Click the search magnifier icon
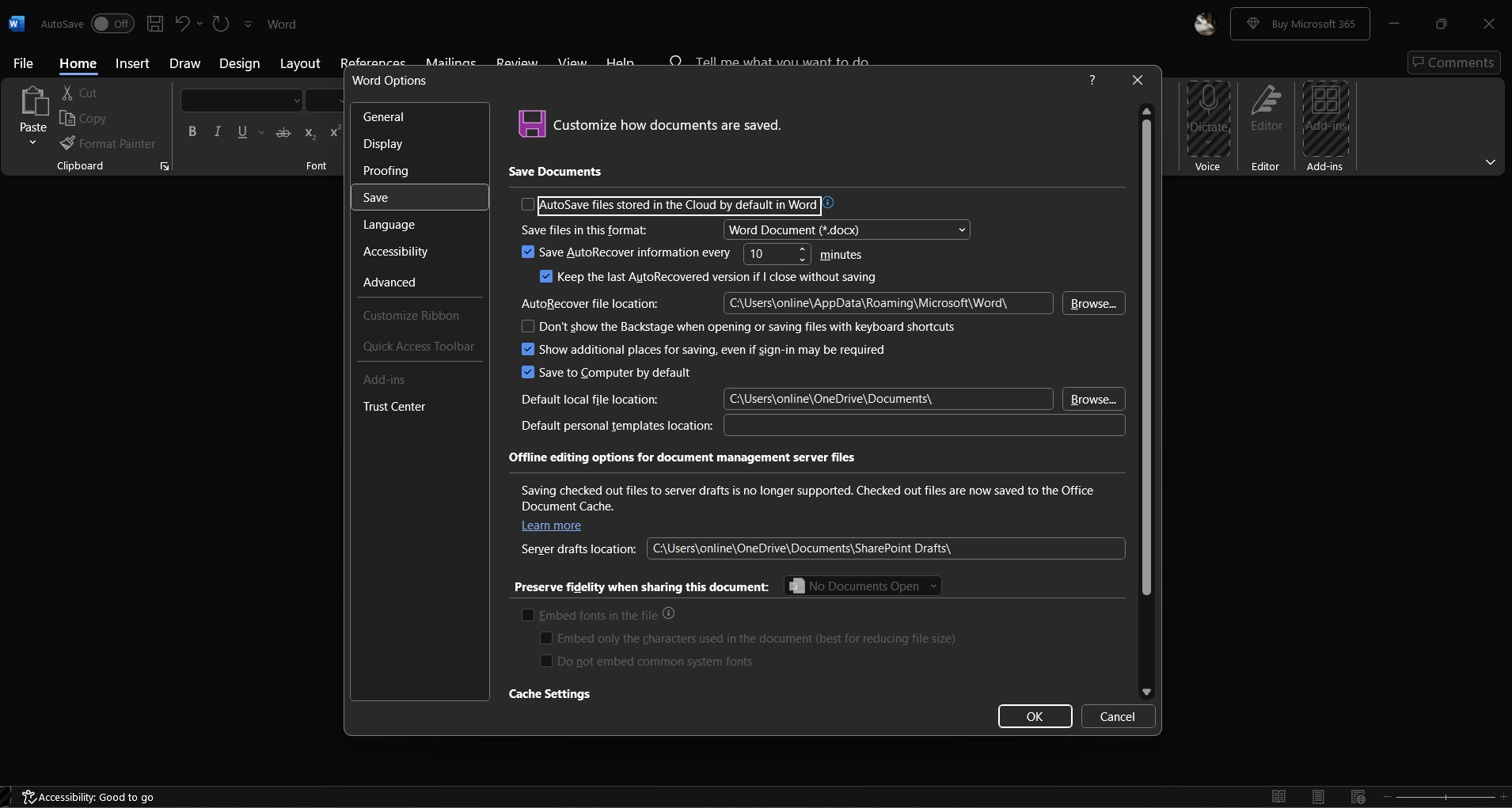The width and height of the screenshot is (1512, 808). click(675, 61)
